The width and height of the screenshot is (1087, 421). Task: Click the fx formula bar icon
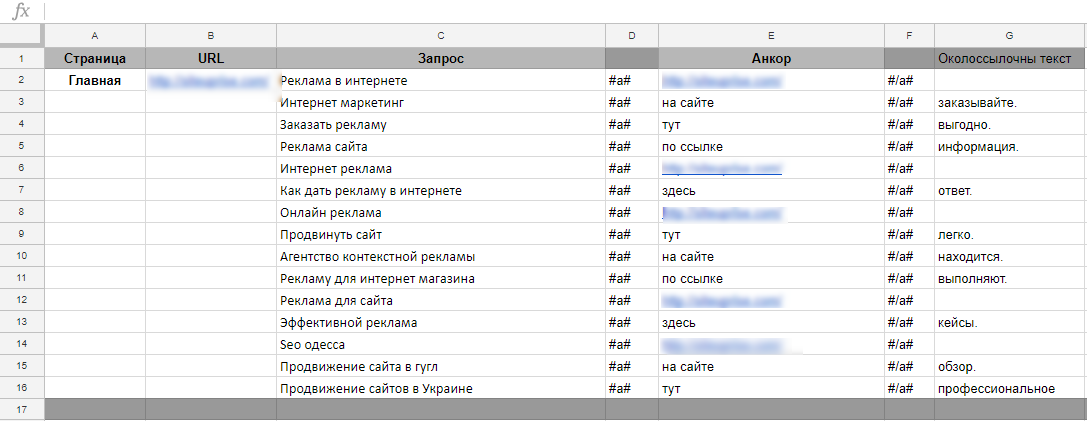tap(21, 11)
